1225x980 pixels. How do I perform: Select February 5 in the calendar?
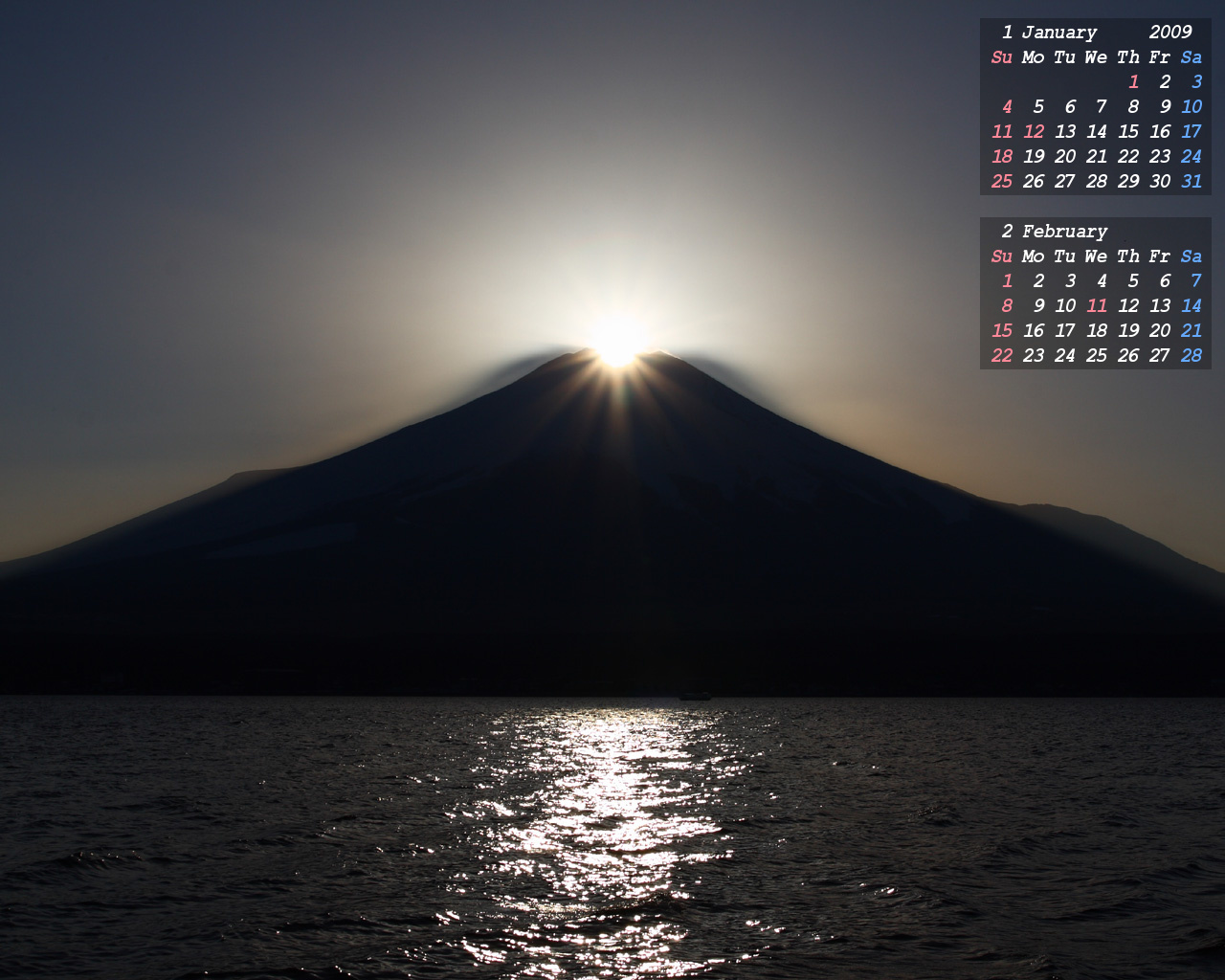coord(1133,281)
